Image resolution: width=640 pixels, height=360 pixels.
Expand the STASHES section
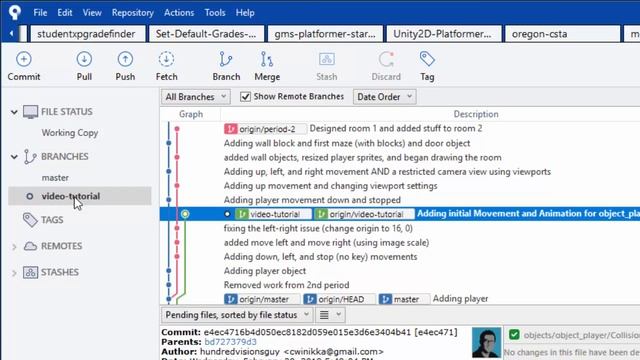[14, 273]
